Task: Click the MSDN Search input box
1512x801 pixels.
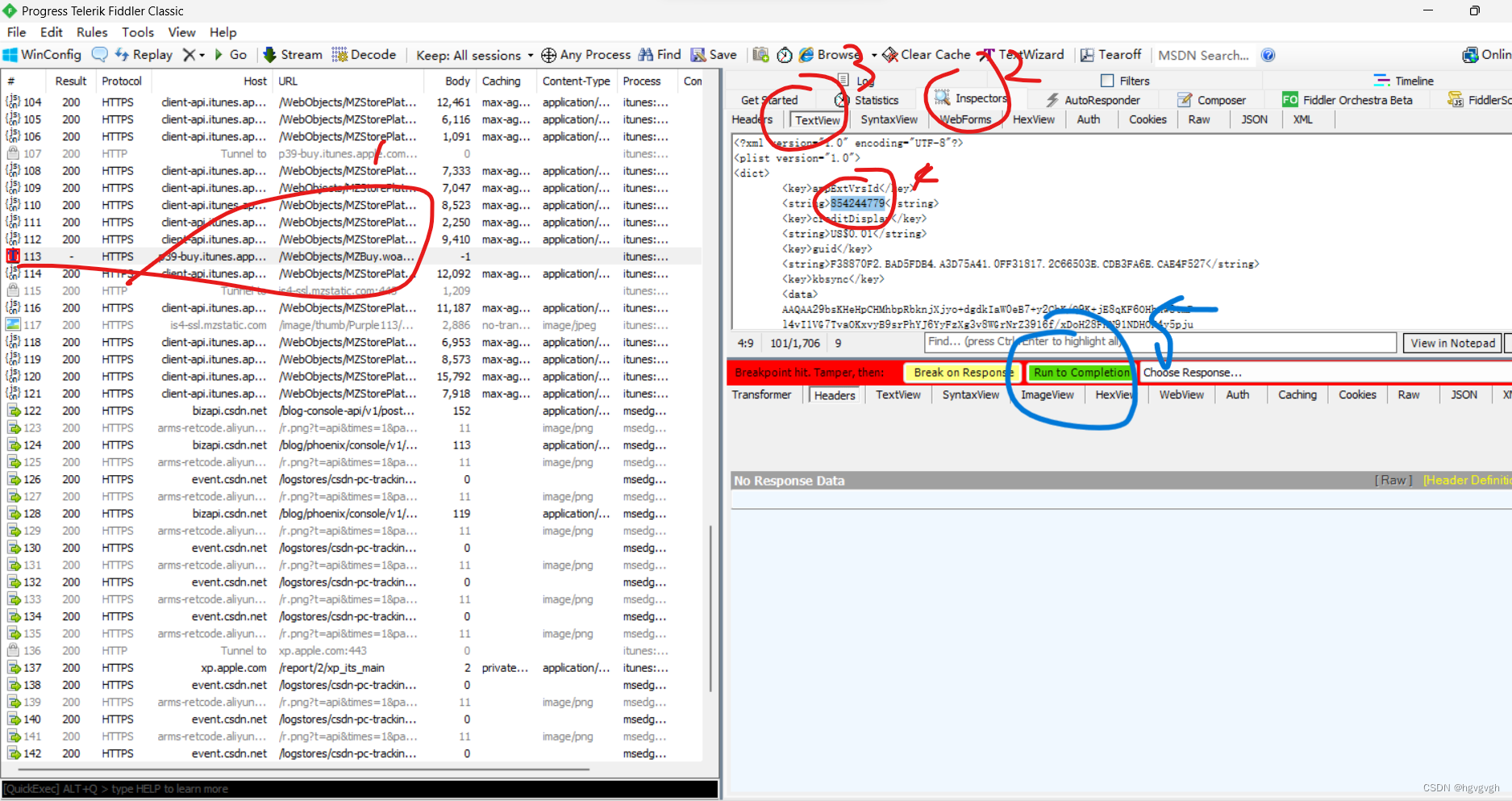Action: [1204, 55]
